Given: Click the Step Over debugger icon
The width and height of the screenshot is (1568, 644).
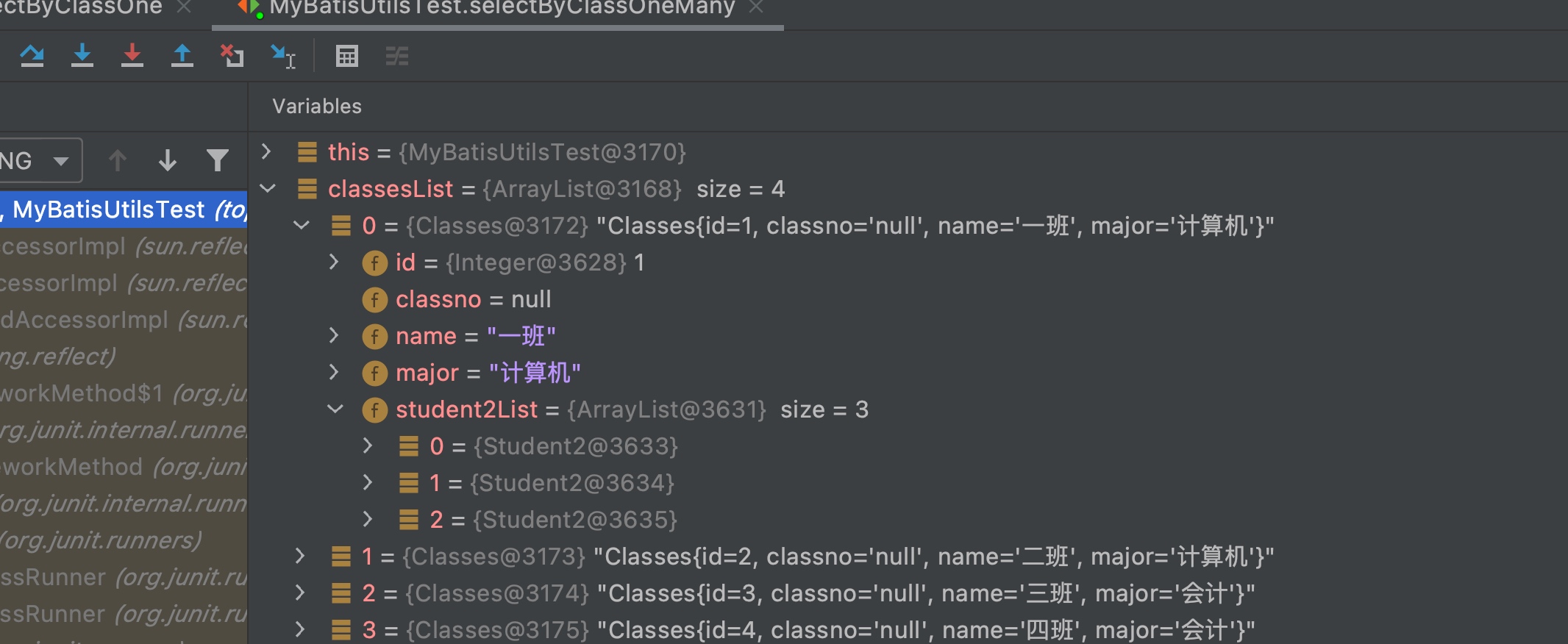Looking at the screenshot, I should pos(32,56).
